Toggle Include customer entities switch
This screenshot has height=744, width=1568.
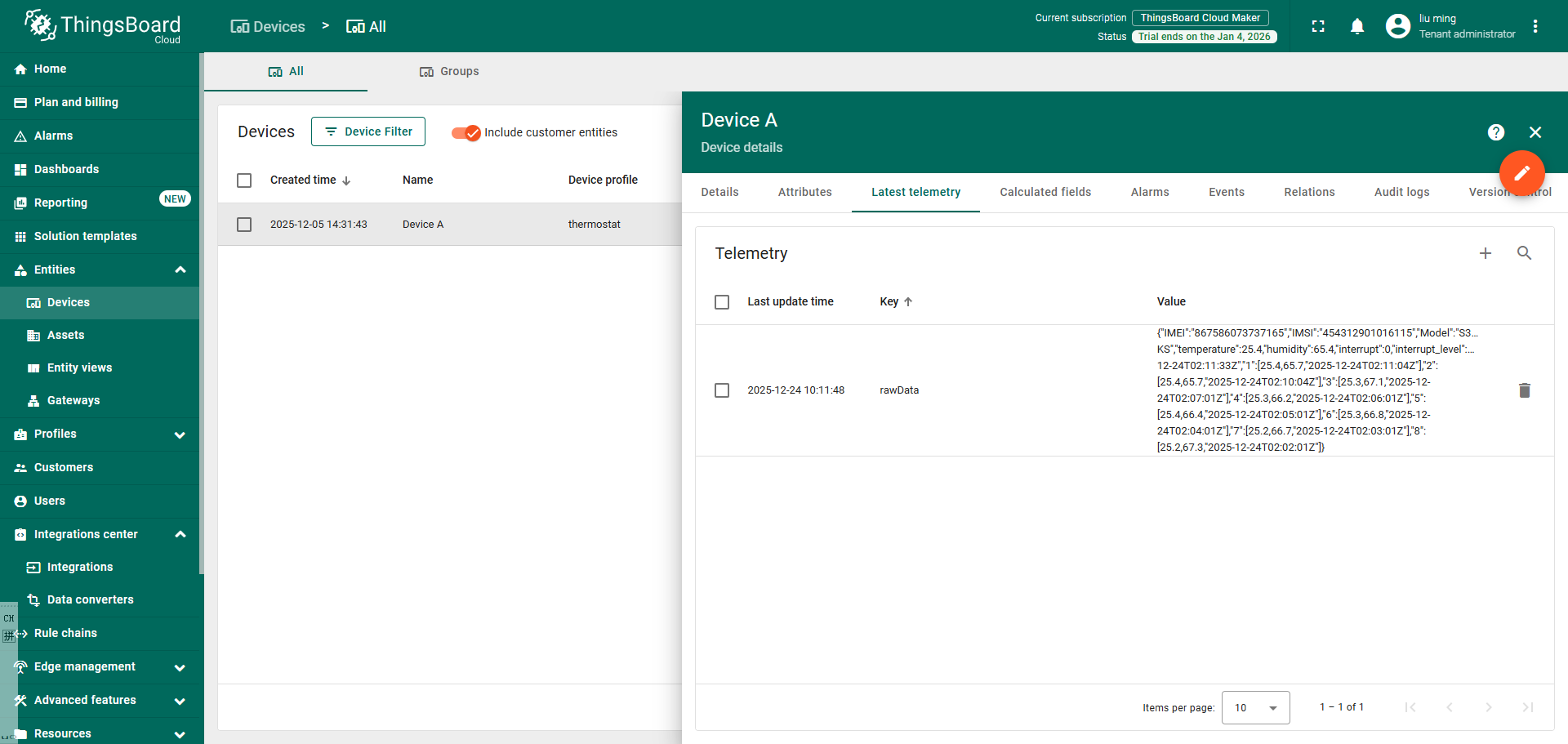pos(466,133)
